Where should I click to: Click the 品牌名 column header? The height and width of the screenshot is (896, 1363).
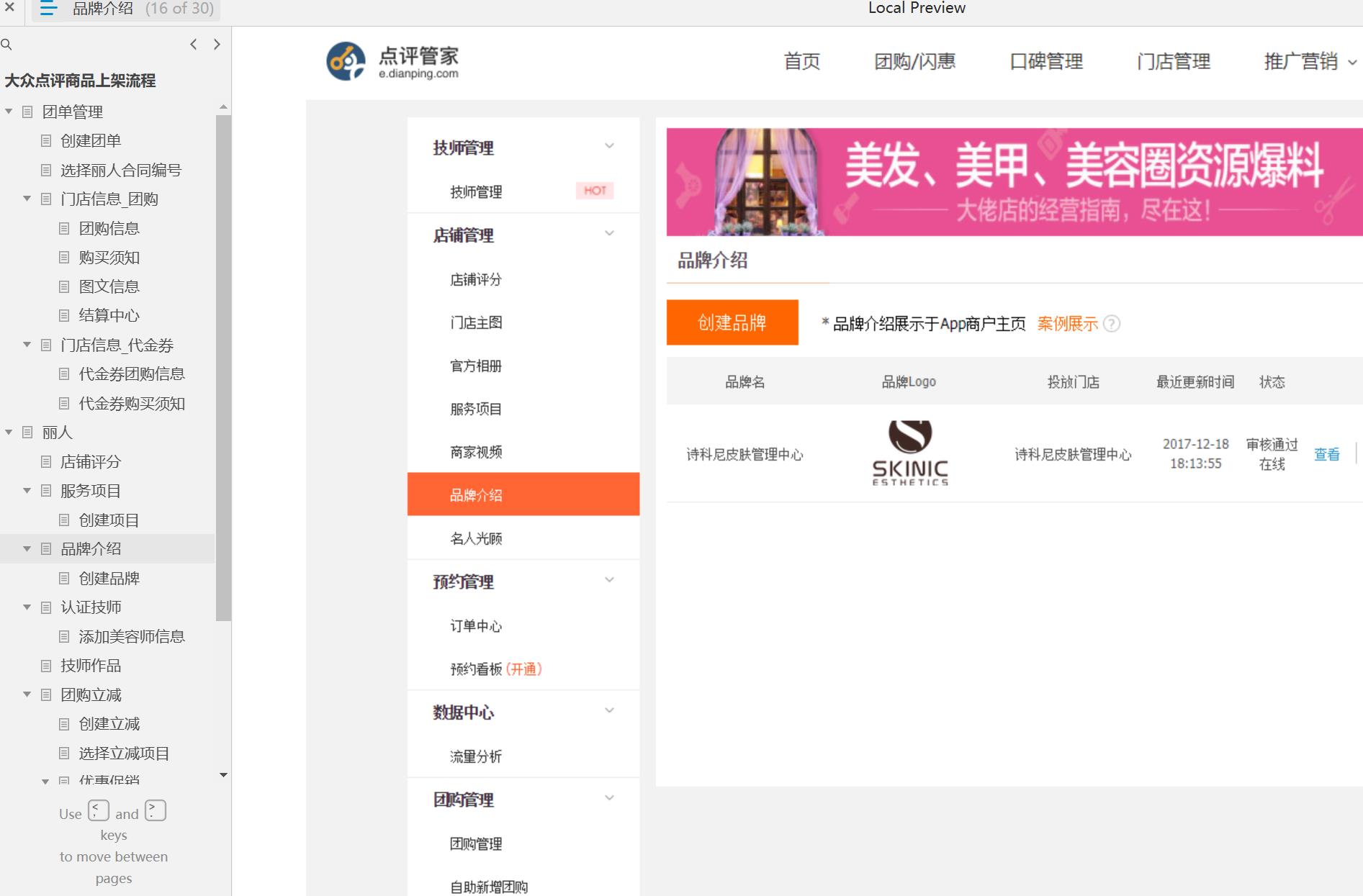click(745, 382)
